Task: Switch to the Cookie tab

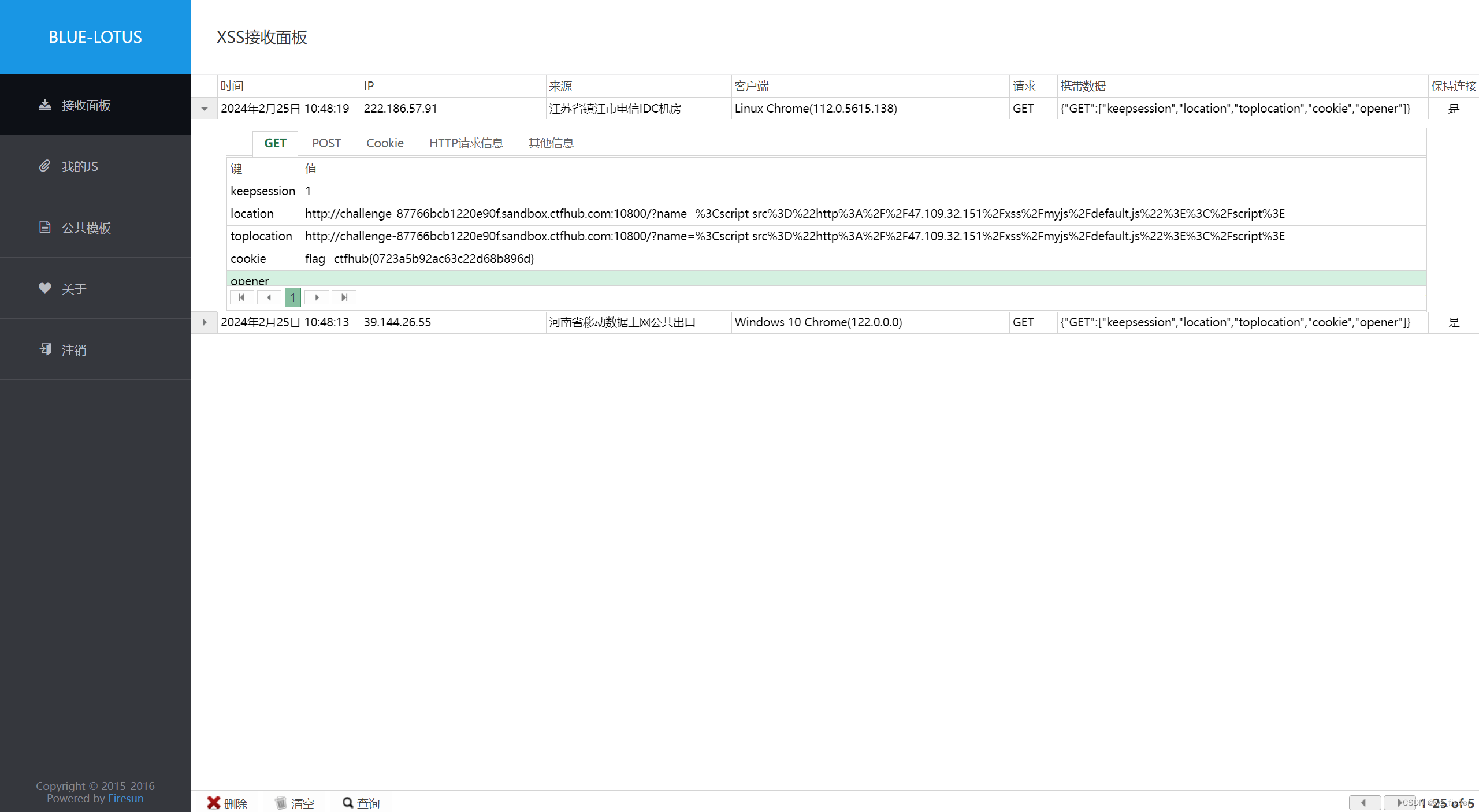Action: point(385,143)
